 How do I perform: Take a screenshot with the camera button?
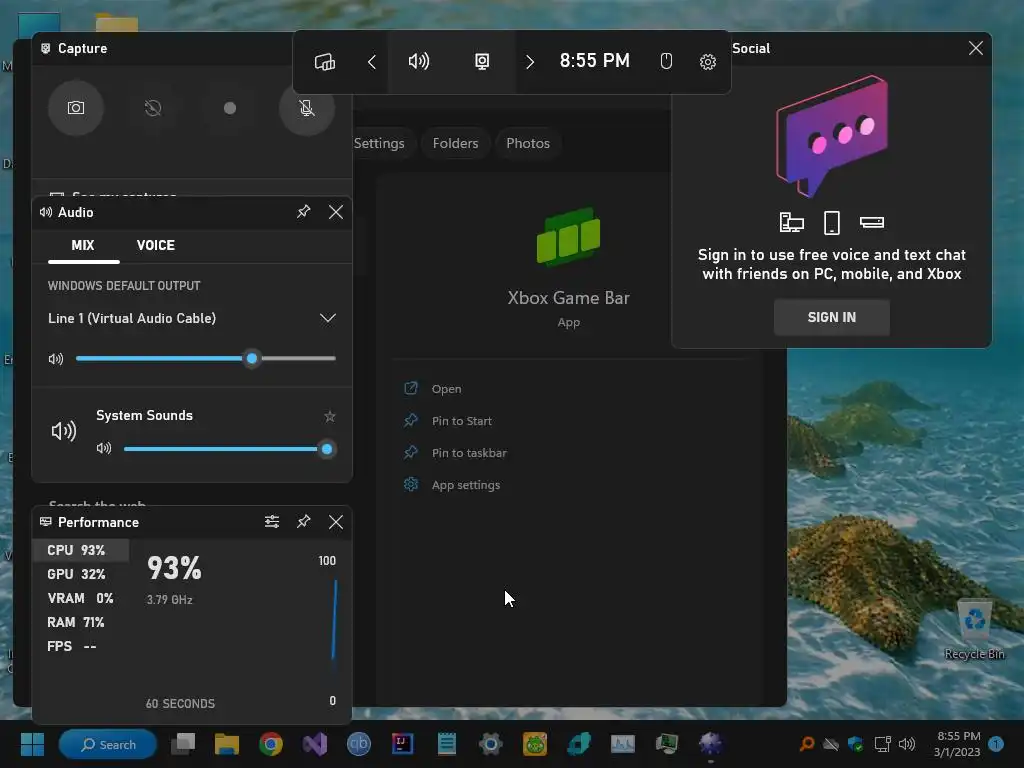(76, 108)
